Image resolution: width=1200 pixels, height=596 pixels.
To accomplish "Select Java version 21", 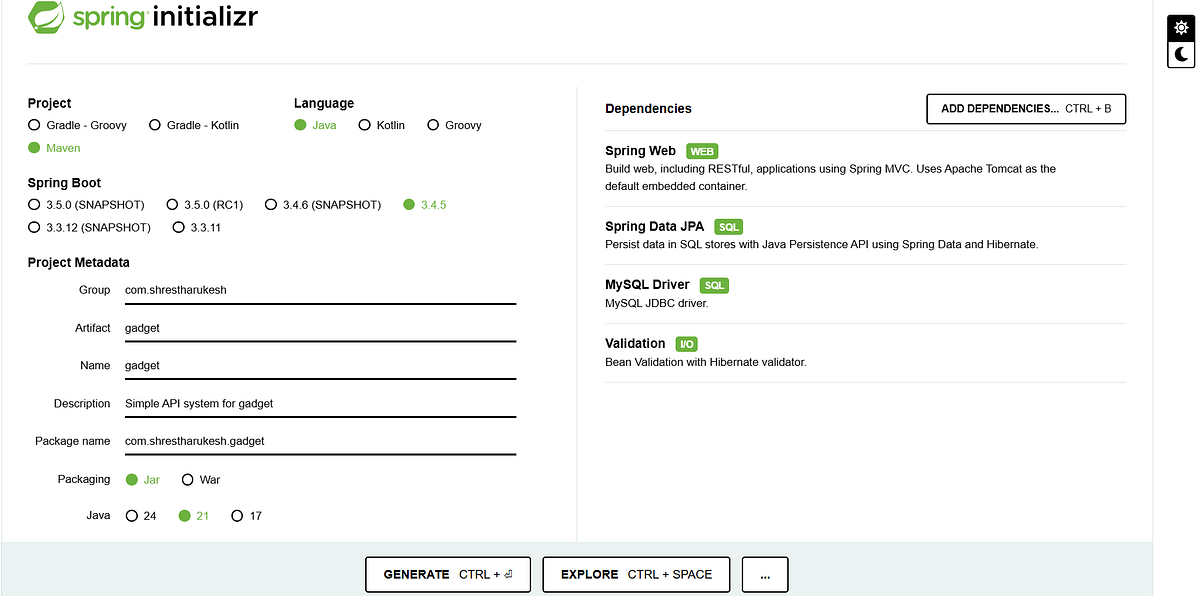I will click(x=193, y=516).
